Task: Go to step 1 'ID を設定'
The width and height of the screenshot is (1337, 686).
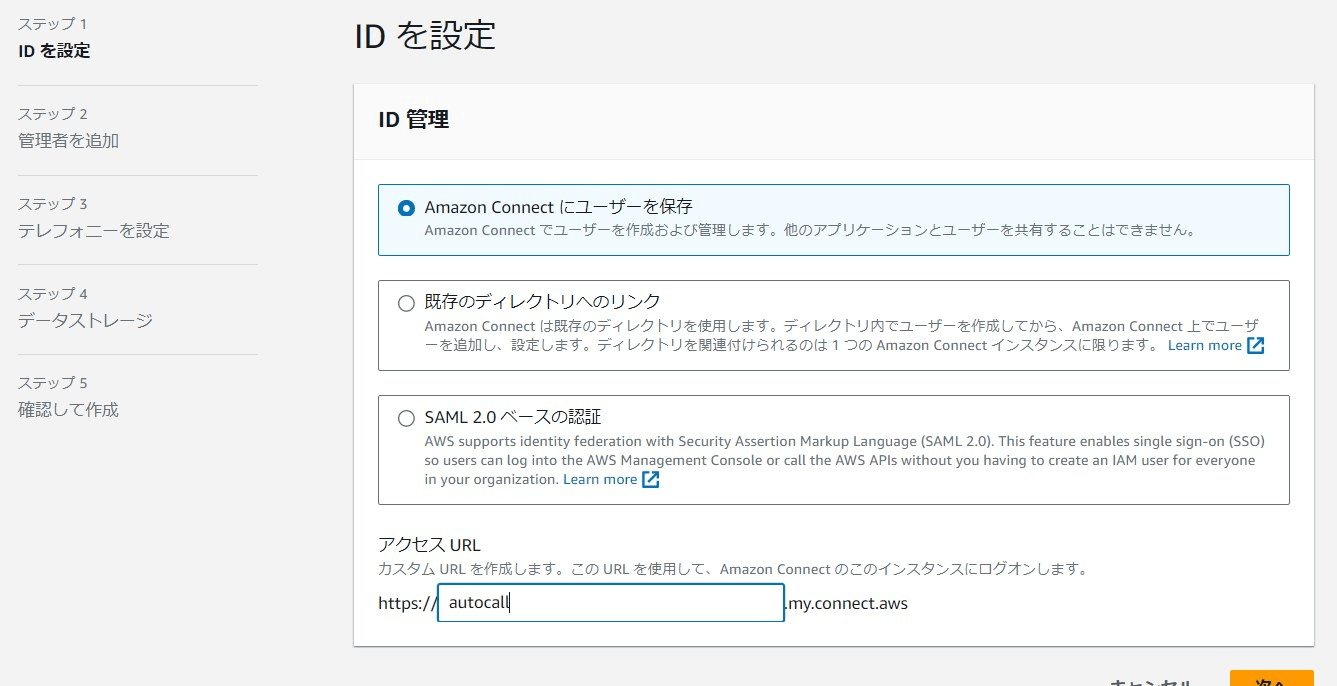Action: point(54,51)
